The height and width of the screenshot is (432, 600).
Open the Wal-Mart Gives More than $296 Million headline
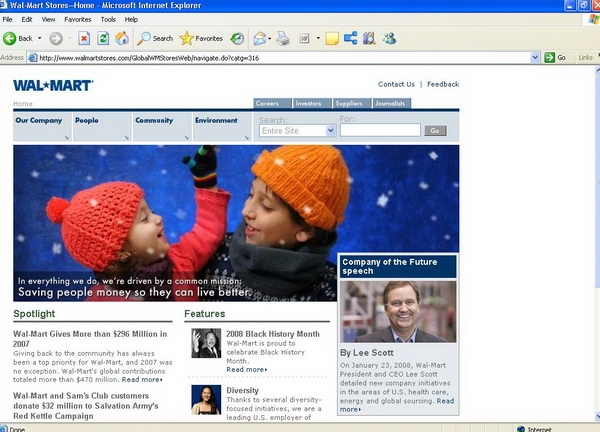click(x=90, y=339)
